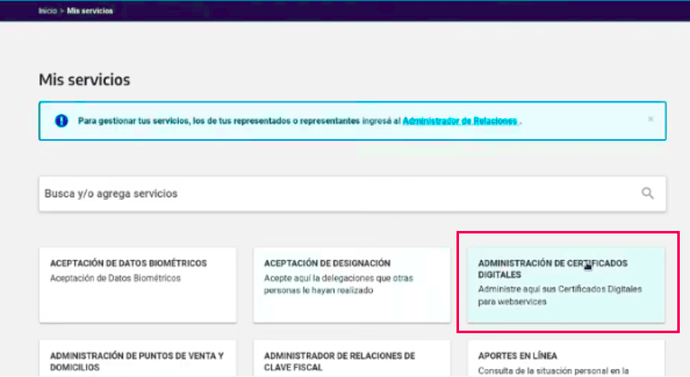Click the blue info exclamation icon

tap(61, 121)
